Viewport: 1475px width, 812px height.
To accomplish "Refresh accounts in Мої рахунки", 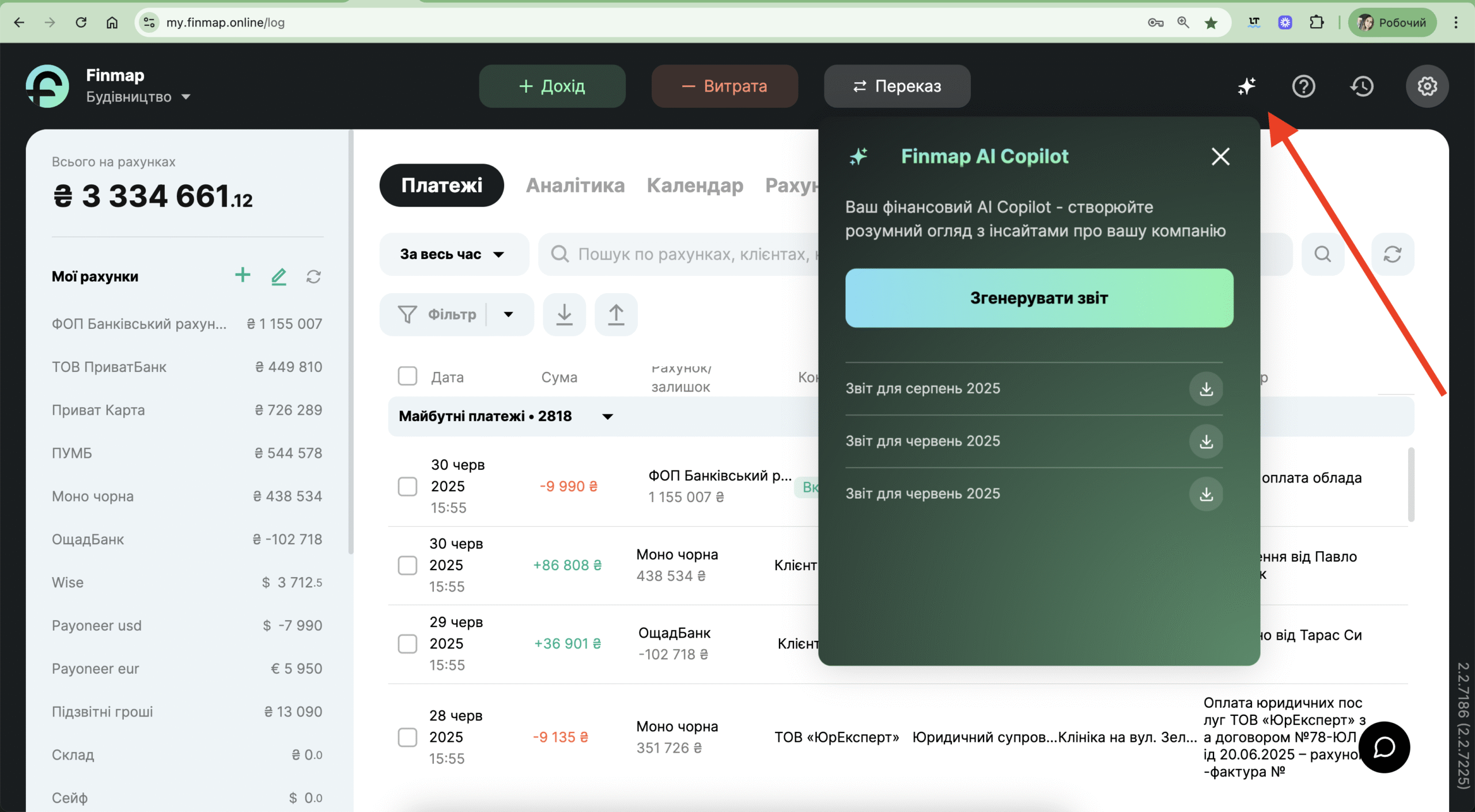I will [313, 277].
